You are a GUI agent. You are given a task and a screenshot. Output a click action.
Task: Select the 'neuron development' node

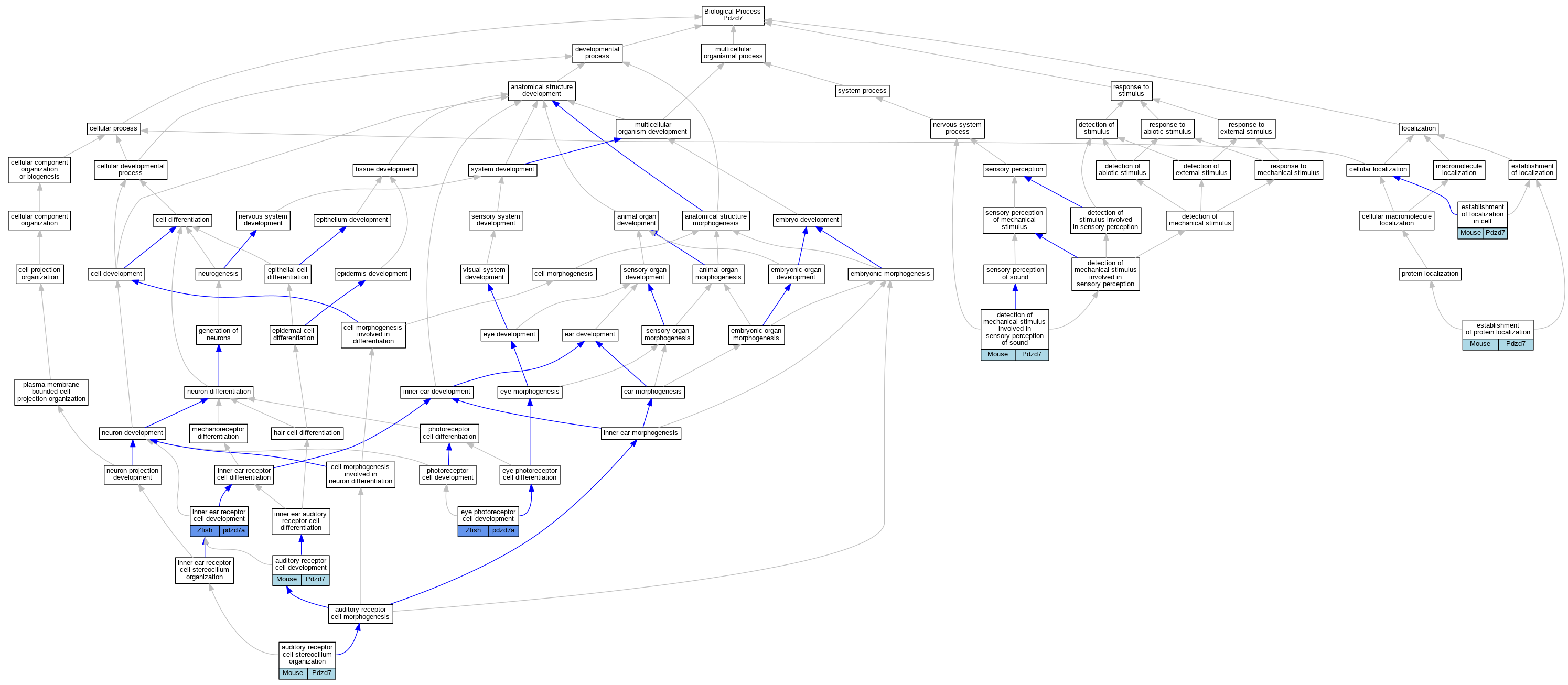(x=132, y=433)
